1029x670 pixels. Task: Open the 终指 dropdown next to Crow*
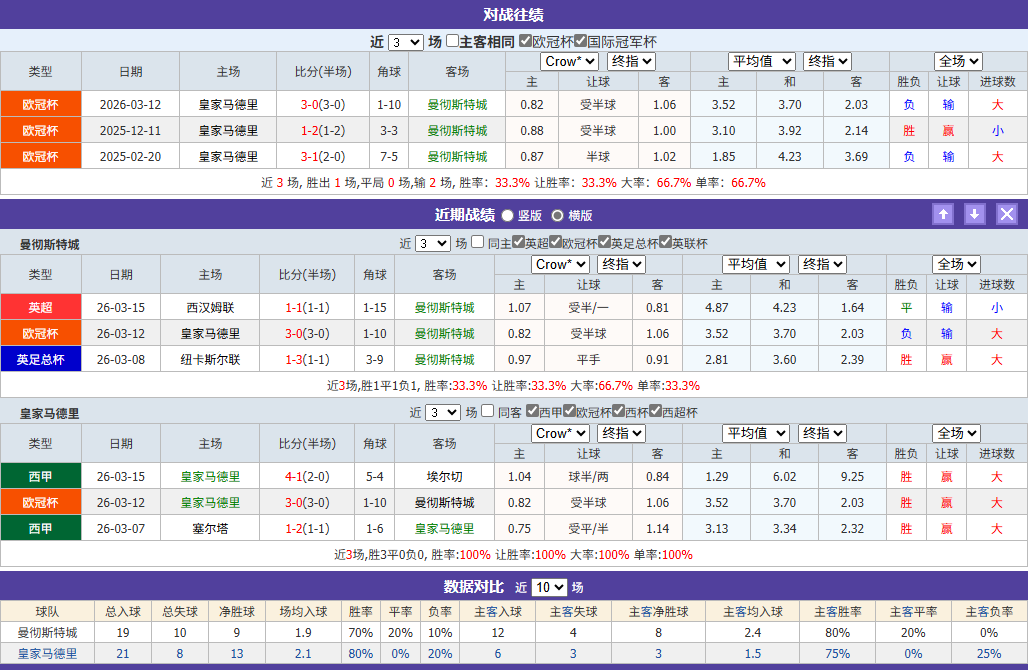630,60
